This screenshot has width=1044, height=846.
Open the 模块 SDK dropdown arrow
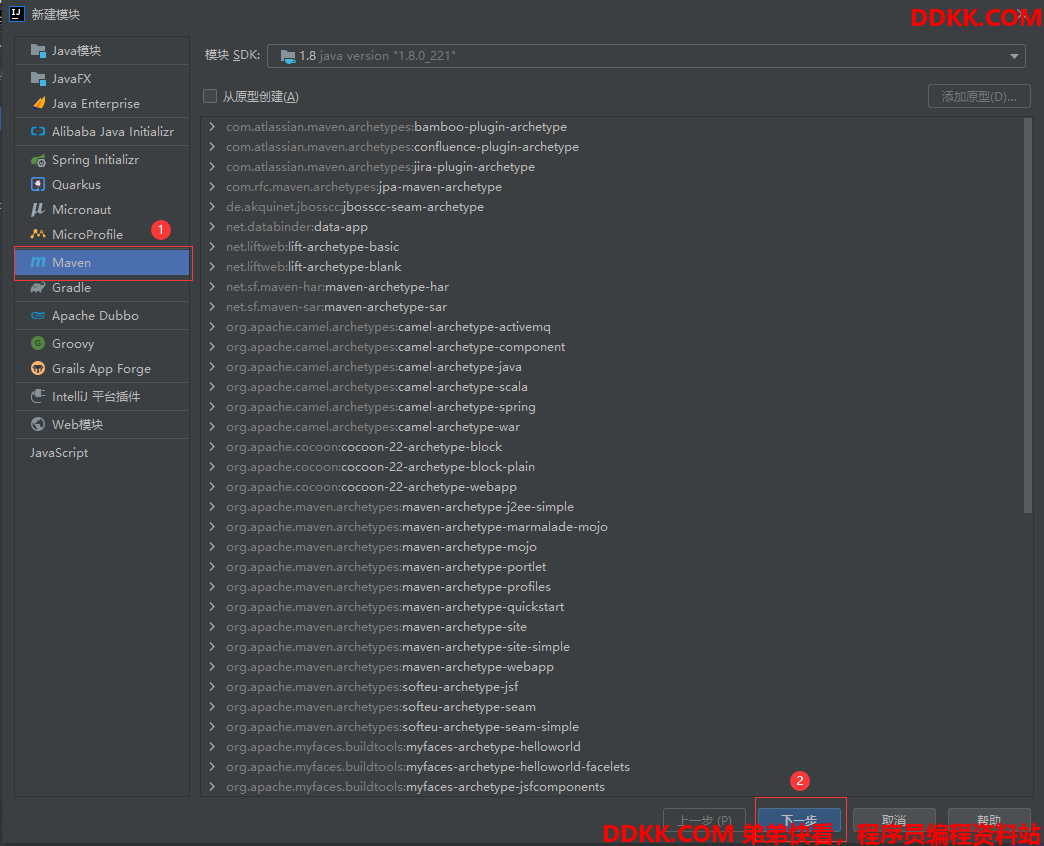(1014, 56)
